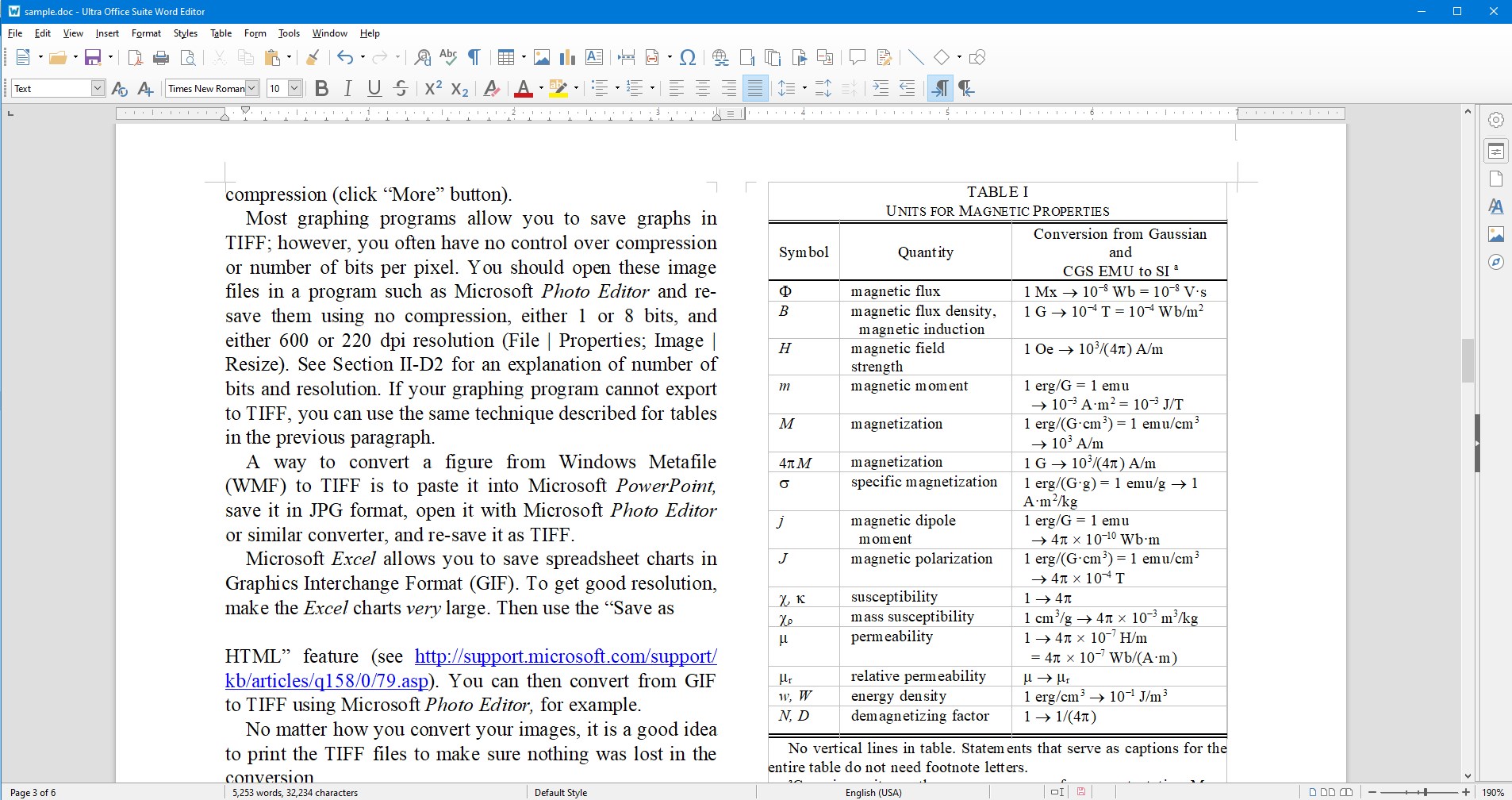Toggle bold formatting
1512x800 pixels.
[321, 88]
